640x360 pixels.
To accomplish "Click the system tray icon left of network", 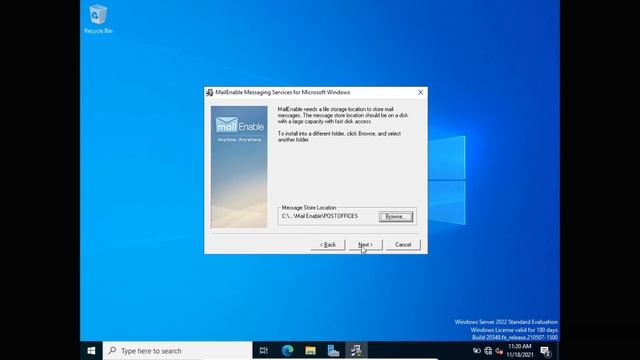I will click(x=477, y=351).
